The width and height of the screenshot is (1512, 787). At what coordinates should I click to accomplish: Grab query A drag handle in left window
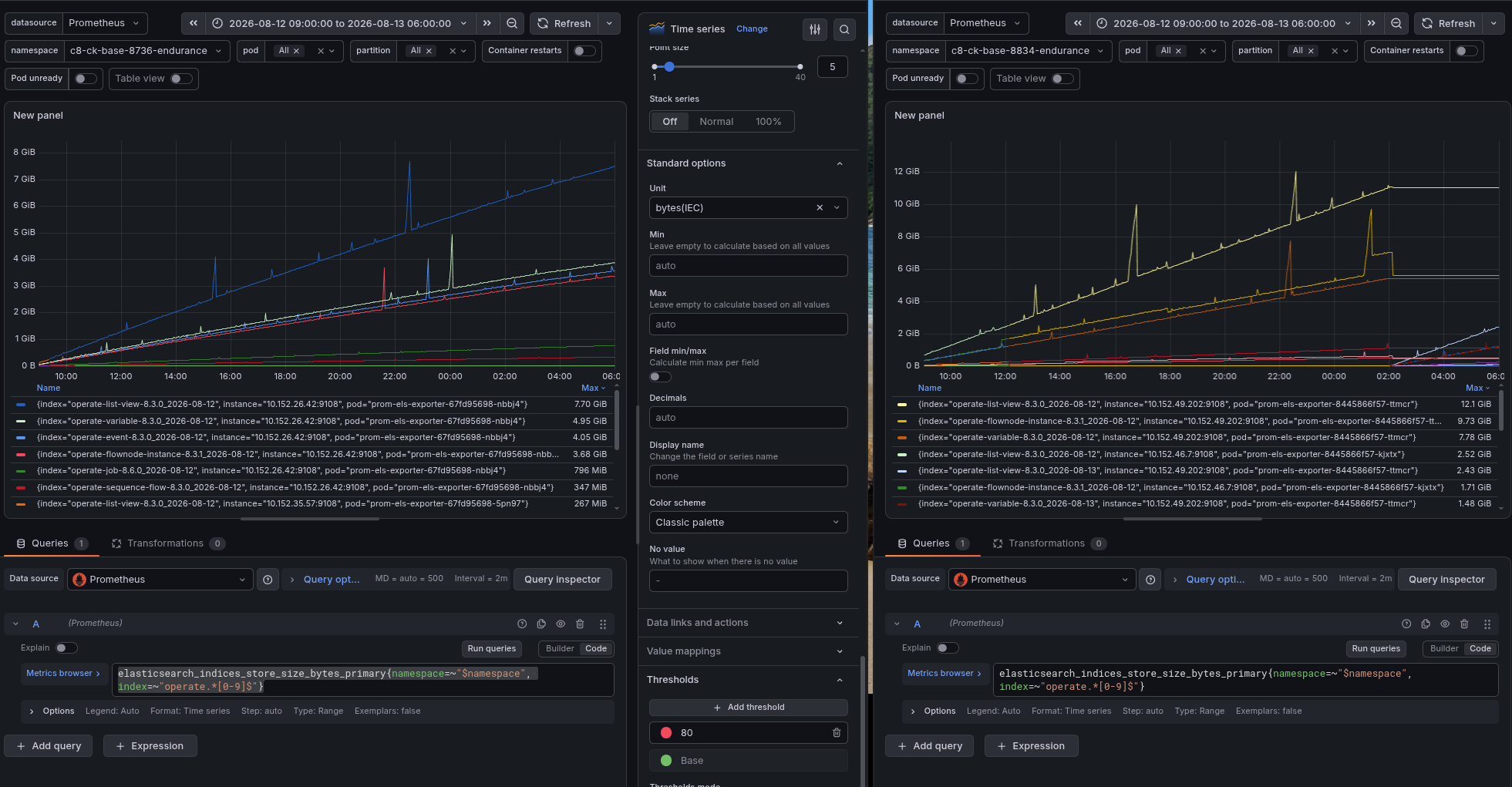[x=603, y=624]
